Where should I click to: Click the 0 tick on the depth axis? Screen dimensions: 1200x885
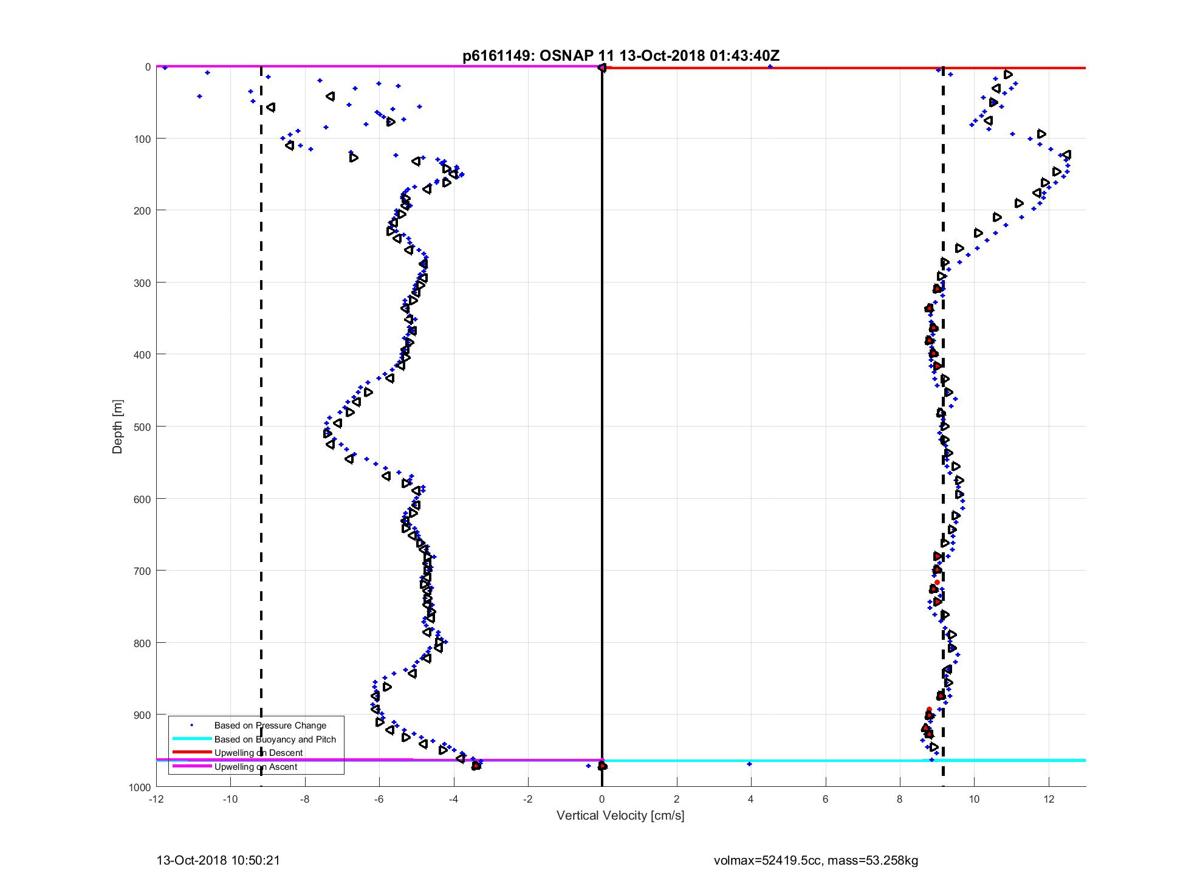click(148, 67)
